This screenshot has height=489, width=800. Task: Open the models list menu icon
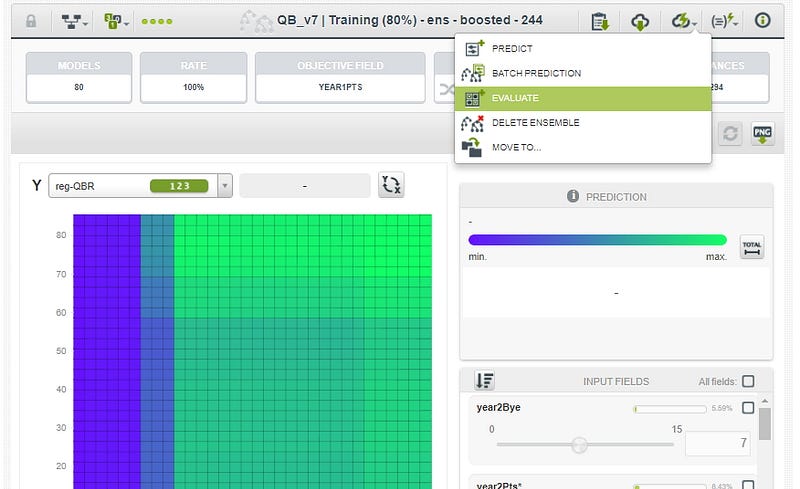coord(116,21)
